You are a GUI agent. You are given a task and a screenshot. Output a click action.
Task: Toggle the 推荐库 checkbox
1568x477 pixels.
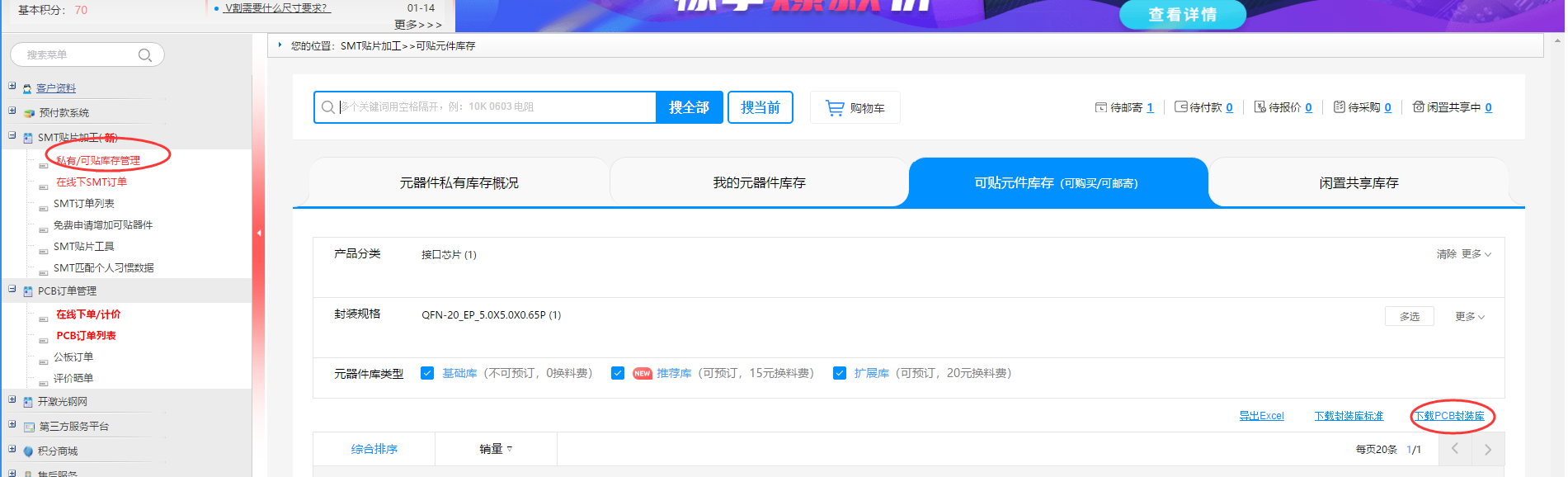617,373
